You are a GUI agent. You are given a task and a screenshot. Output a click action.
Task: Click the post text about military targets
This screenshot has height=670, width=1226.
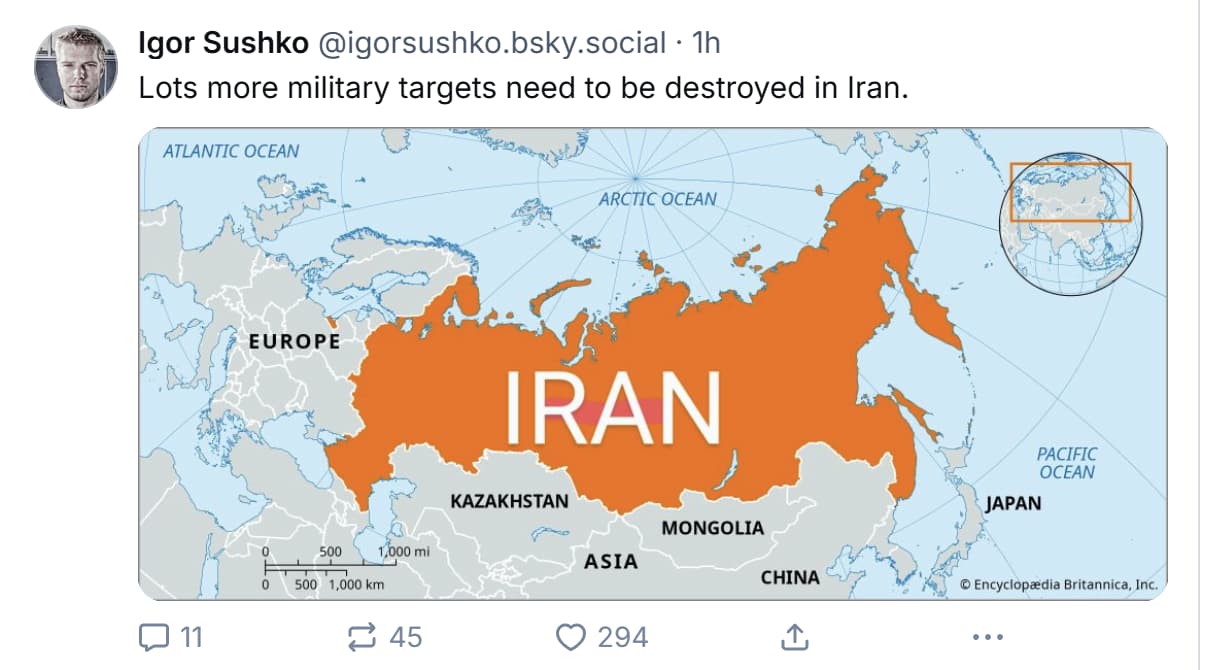click(523, 88)
